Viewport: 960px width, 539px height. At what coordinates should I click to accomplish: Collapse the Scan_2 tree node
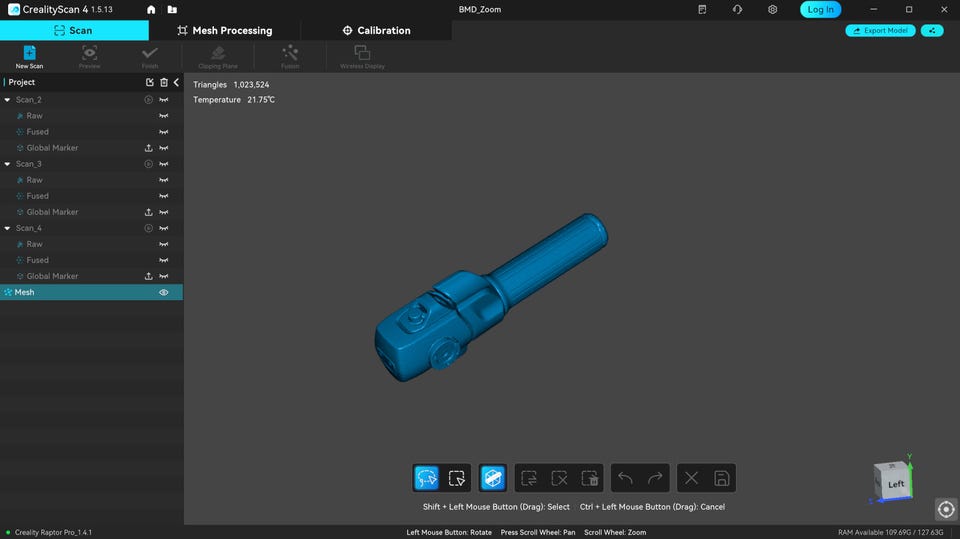(8, 100)
